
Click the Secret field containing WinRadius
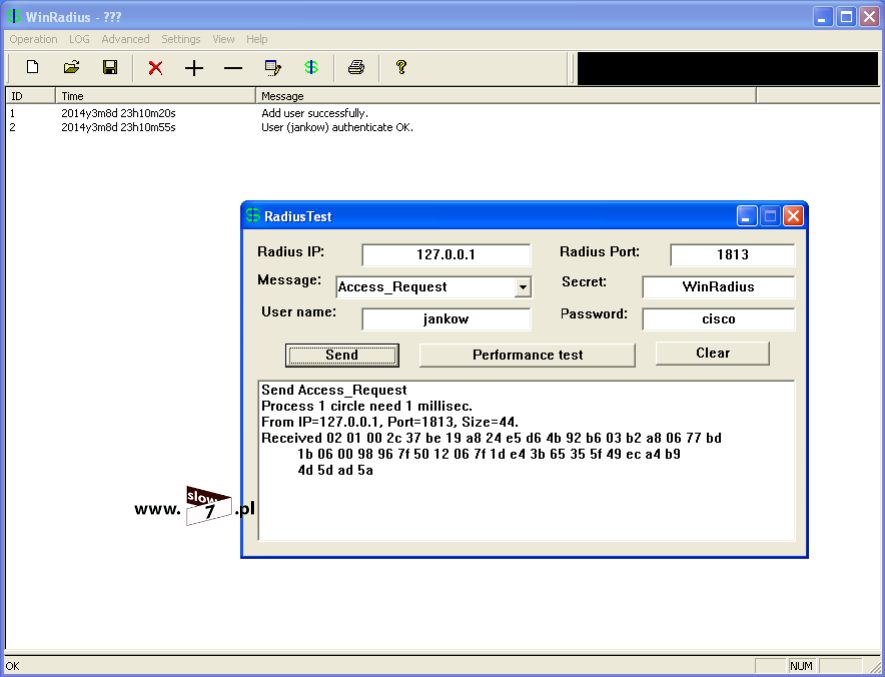tap(718, 287)
